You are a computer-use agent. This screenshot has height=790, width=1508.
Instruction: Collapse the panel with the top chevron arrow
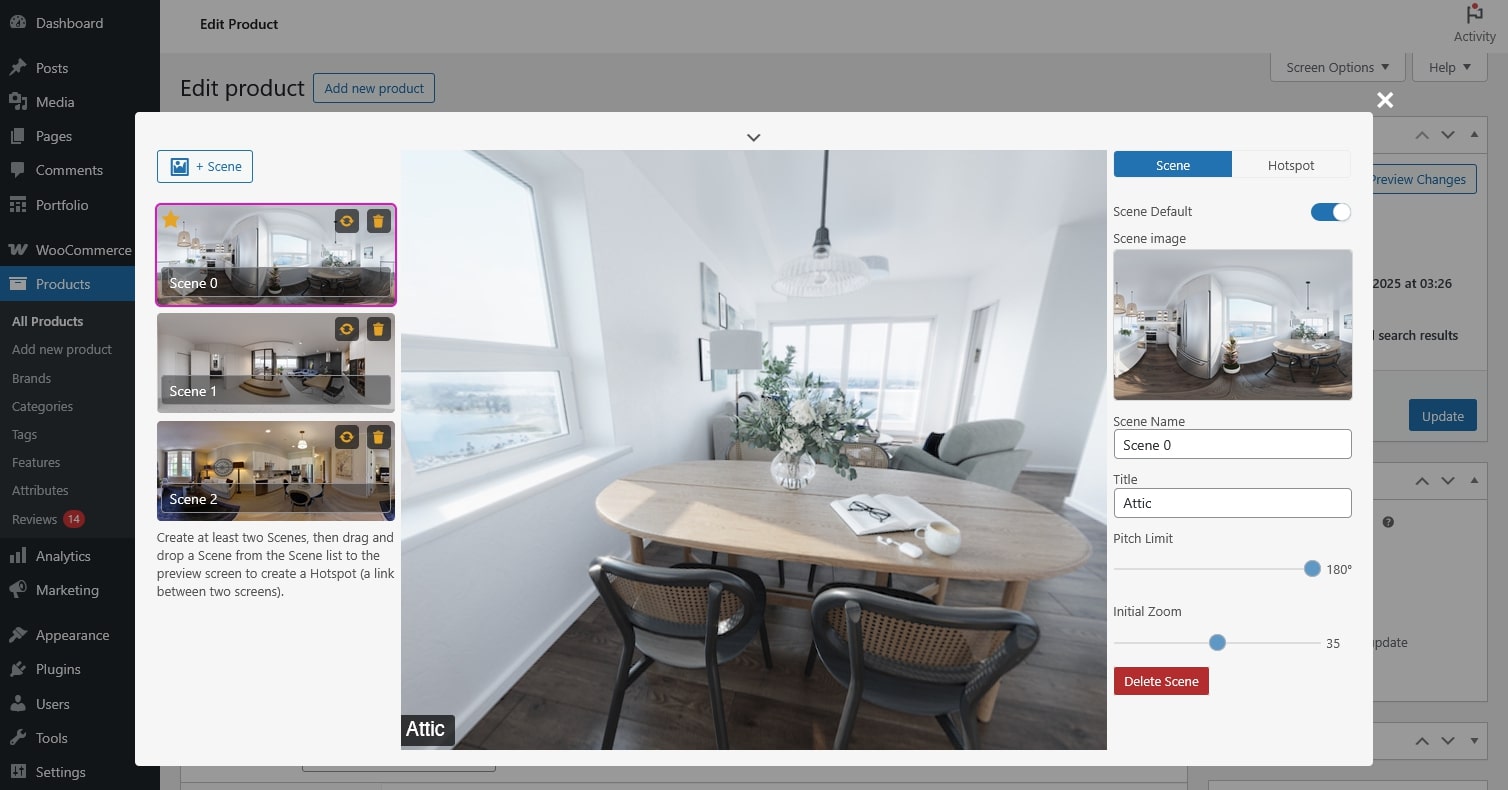click(x=754, y=137)
